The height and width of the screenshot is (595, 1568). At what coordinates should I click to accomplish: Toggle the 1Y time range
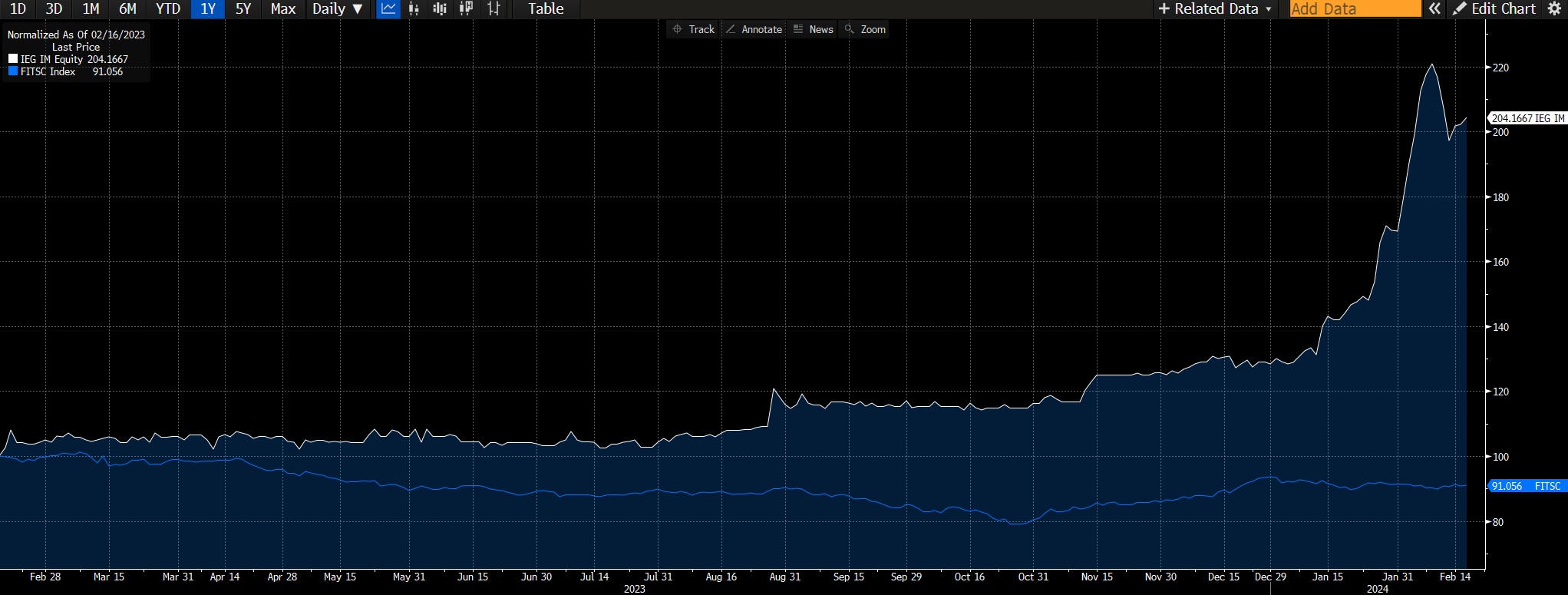(x=207, y=9)
